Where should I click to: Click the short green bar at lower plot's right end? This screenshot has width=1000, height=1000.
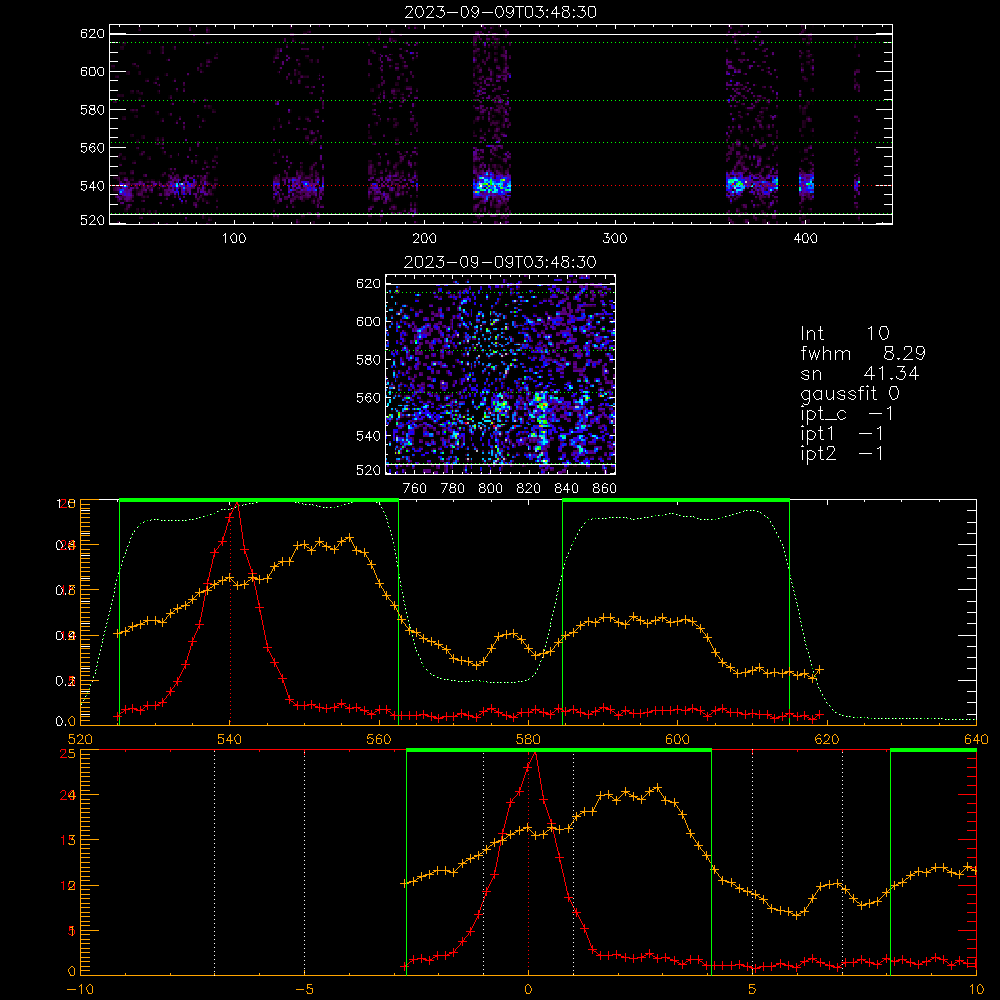933,750
